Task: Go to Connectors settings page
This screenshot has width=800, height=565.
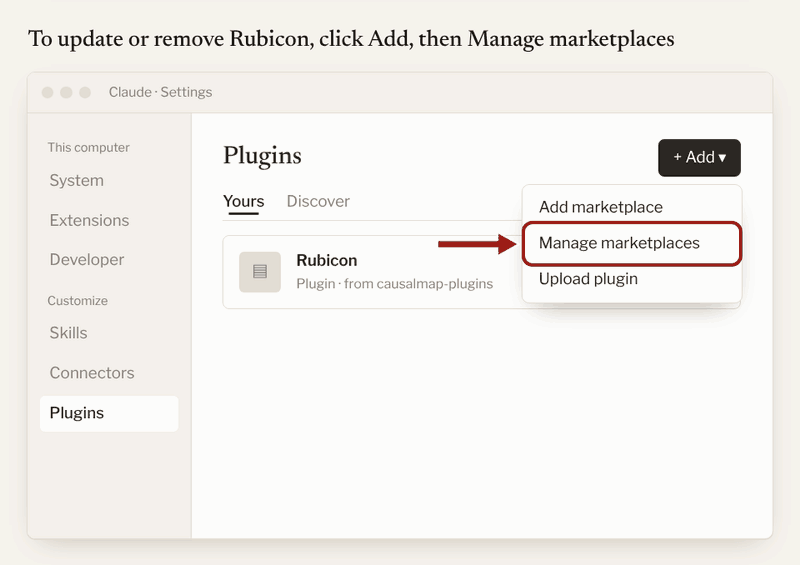Action: [x=92, y=373]
